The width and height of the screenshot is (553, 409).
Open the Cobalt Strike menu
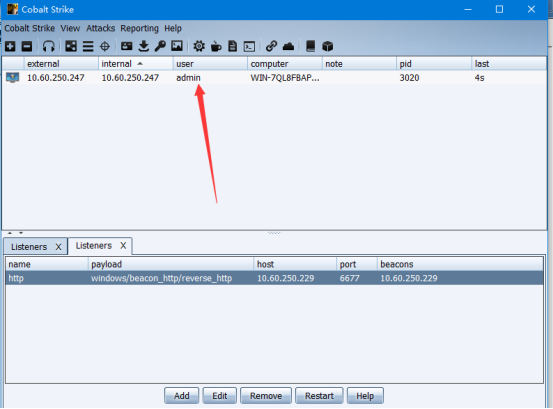pos(30,28)
